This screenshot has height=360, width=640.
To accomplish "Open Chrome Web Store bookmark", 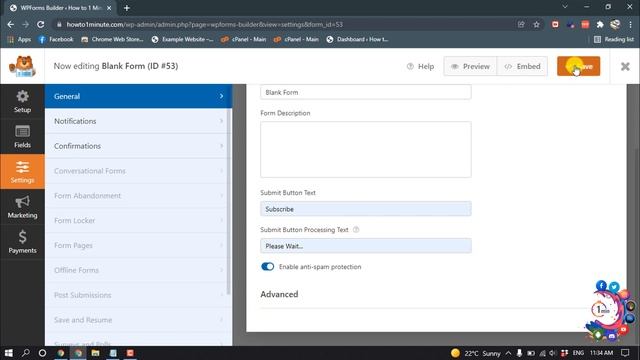I will coord(112,40).
